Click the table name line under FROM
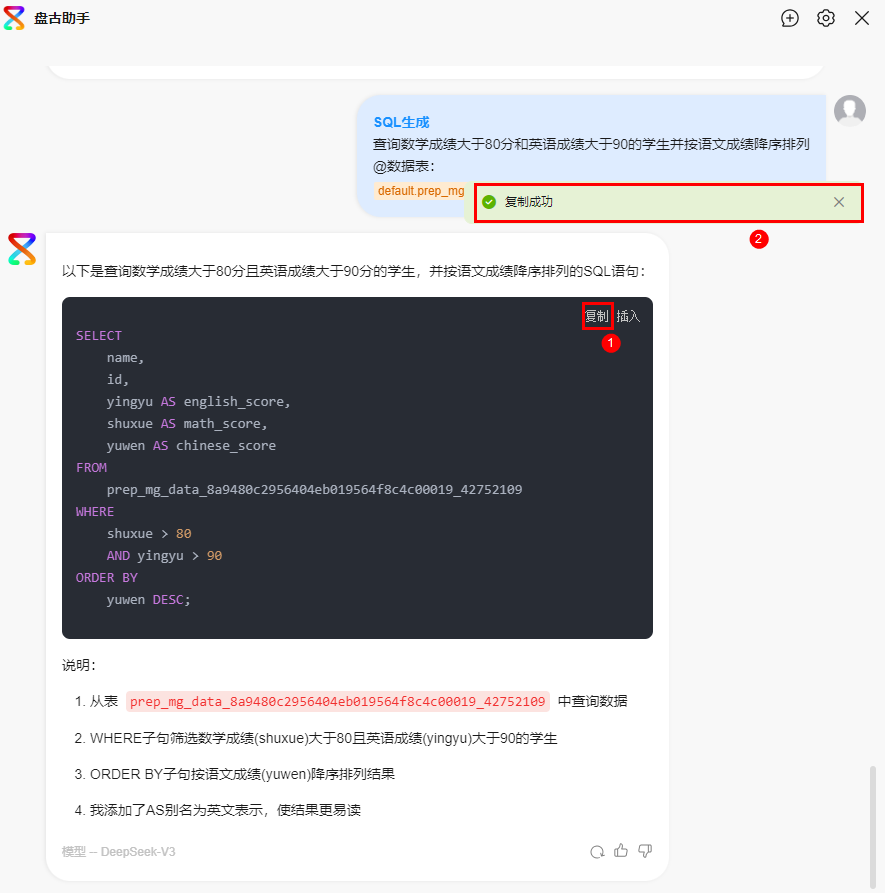885x893 pixels. (314, 490)
